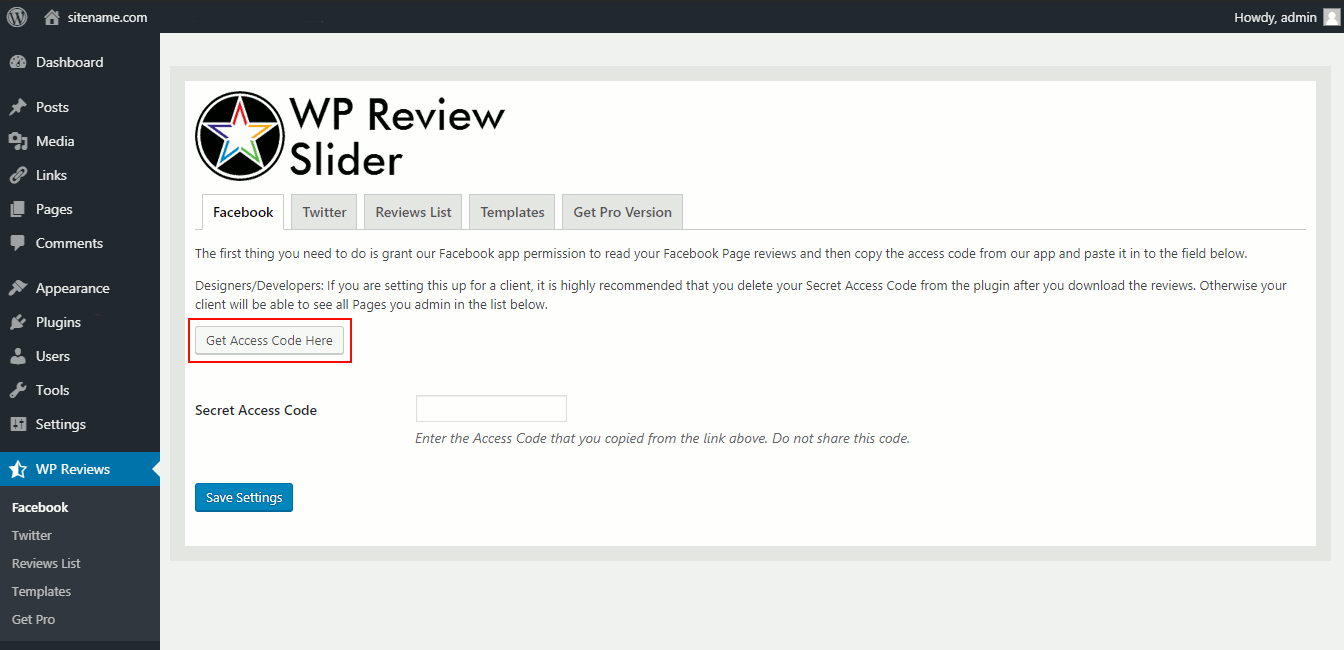
Task: Open the Plugins menu
Action: (80, 322)
